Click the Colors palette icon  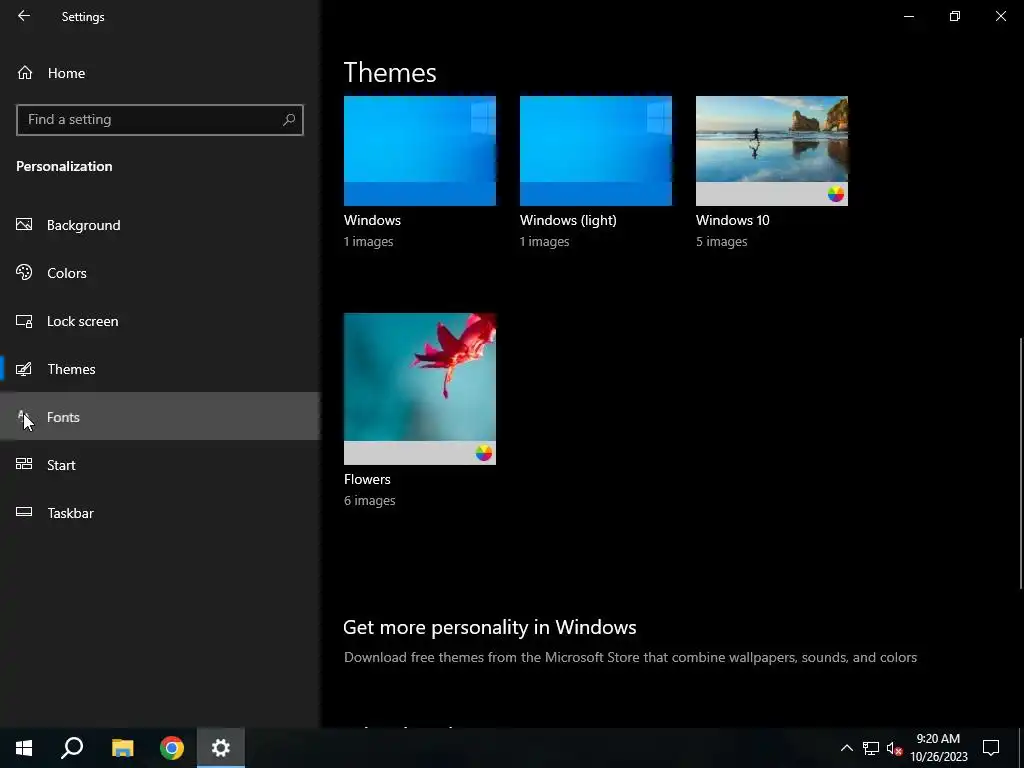pos(24,272)
